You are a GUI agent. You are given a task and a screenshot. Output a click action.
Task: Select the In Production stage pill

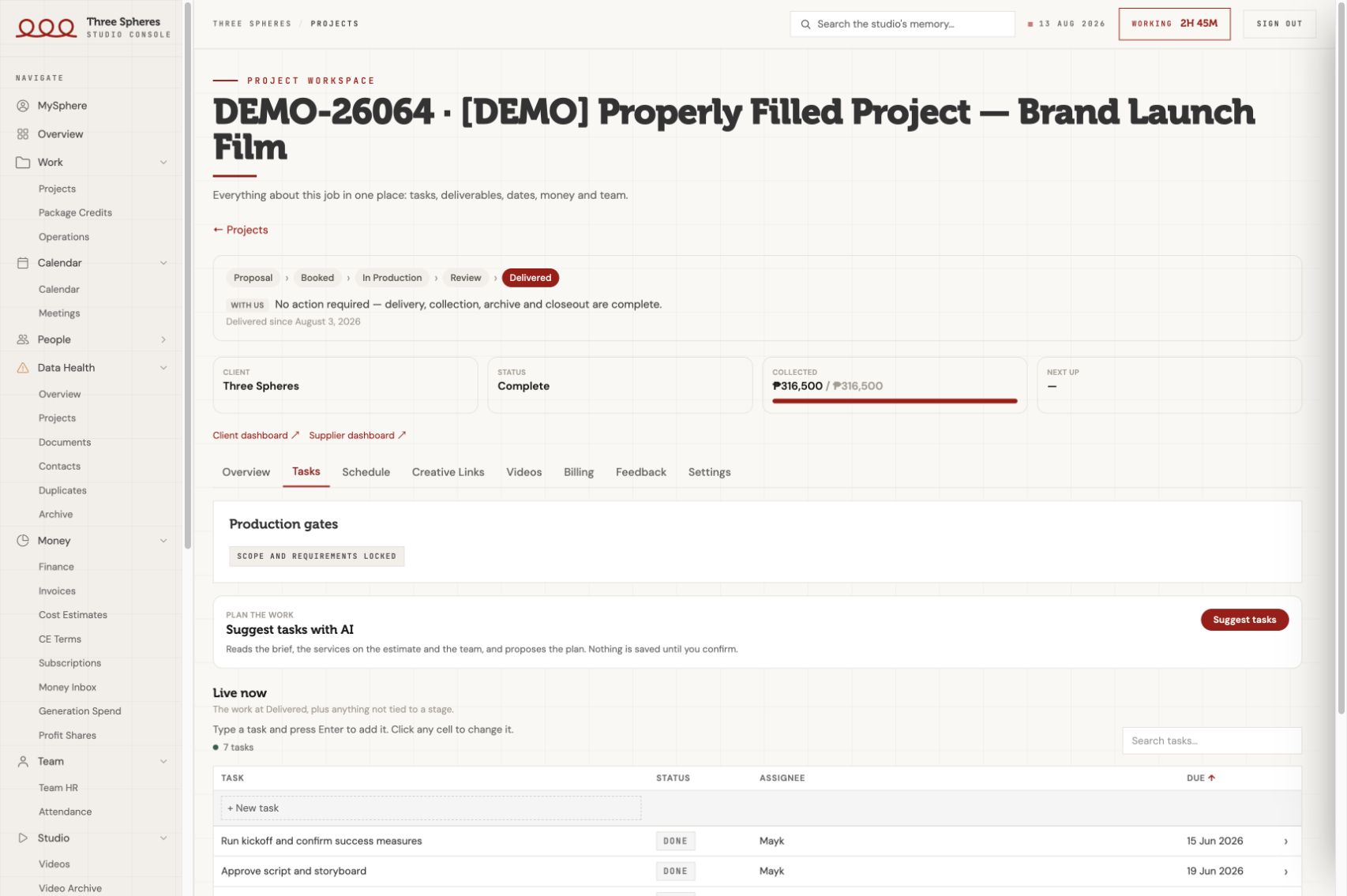[392, 278]
